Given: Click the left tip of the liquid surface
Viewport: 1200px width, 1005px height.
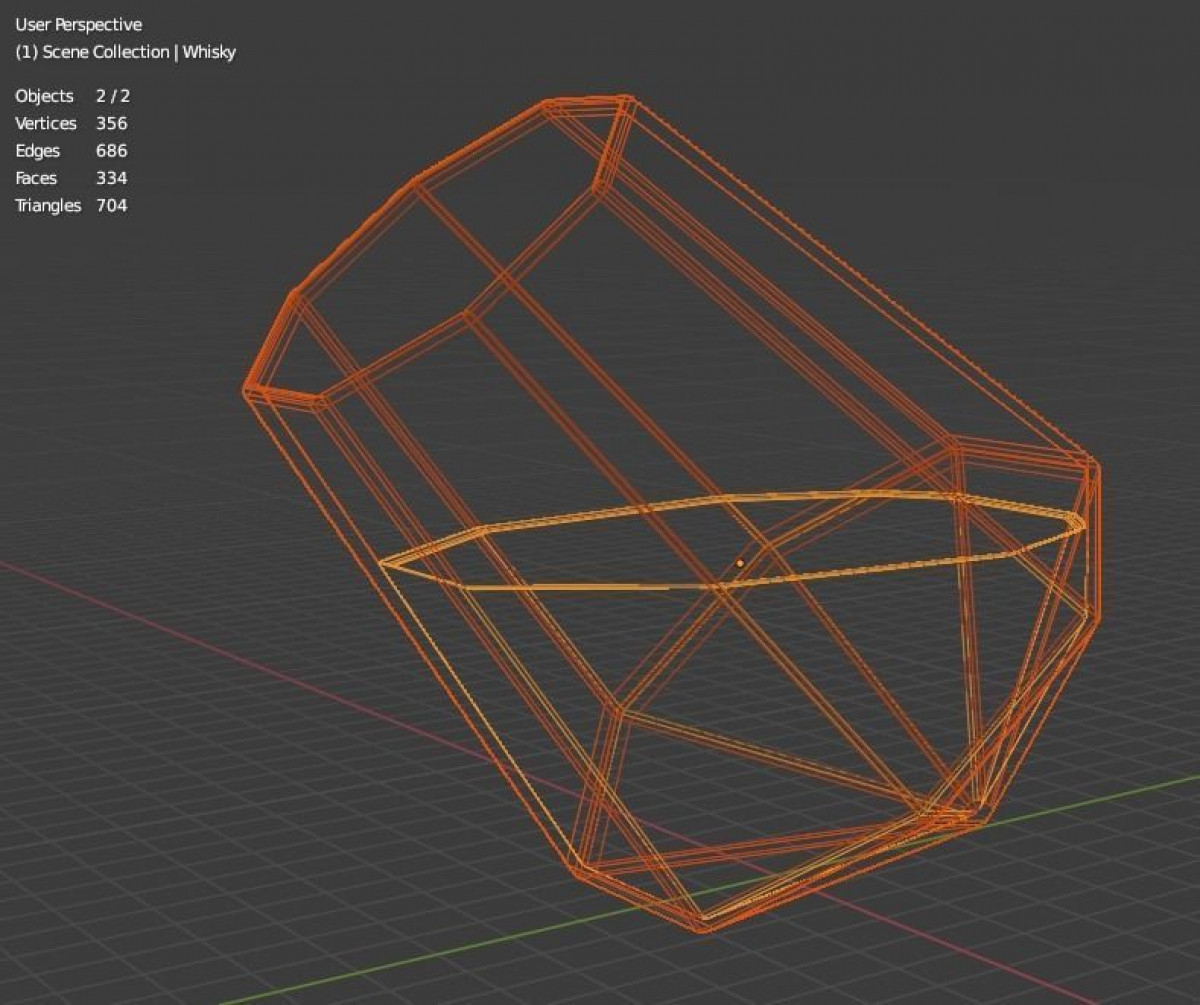Looking at the screenshot, I should (x=382, y=563).
